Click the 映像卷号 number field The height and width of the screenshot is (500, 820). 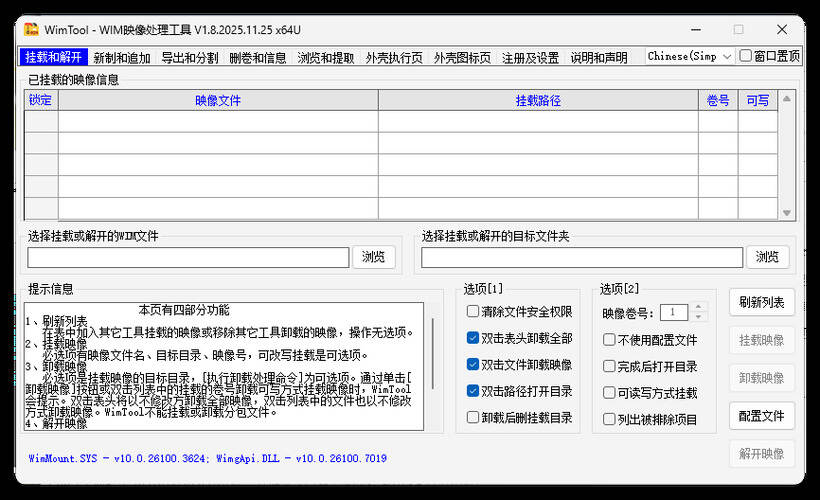coord(674,312)
